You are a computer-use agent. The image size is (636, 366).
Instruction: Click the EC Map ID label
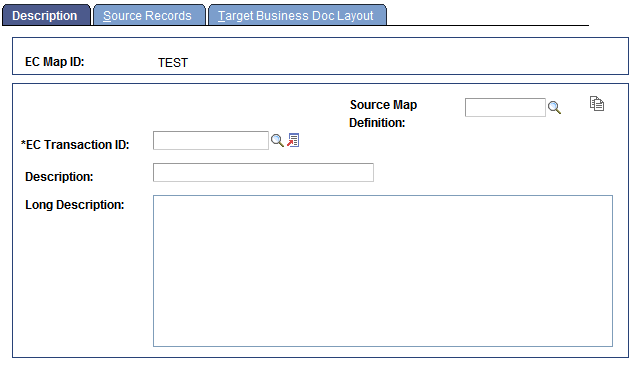click(x=55, y=62)
